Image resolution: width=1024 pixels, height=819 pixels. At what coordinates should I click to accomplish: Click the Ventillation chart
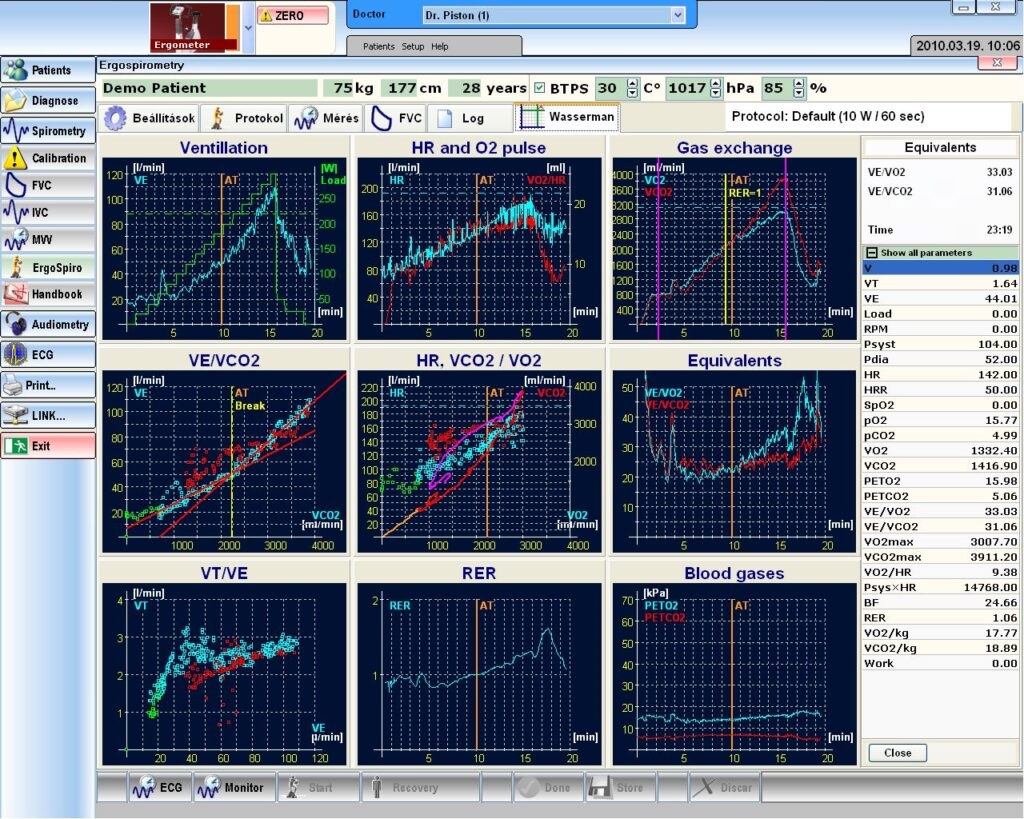(x=225, y=248)
